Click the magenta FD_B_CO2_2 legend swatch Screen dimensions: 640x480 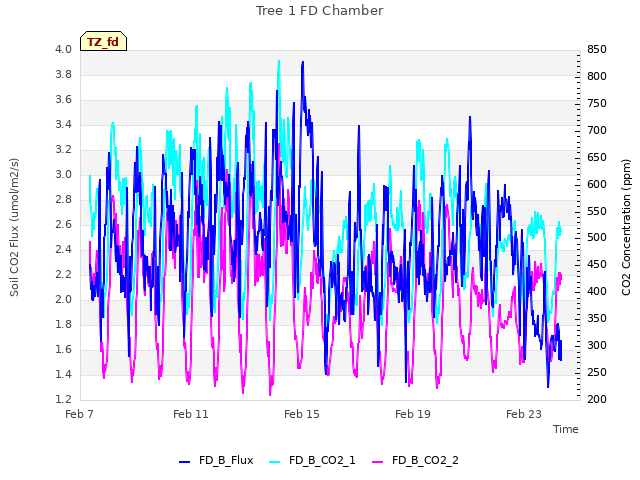378,462
